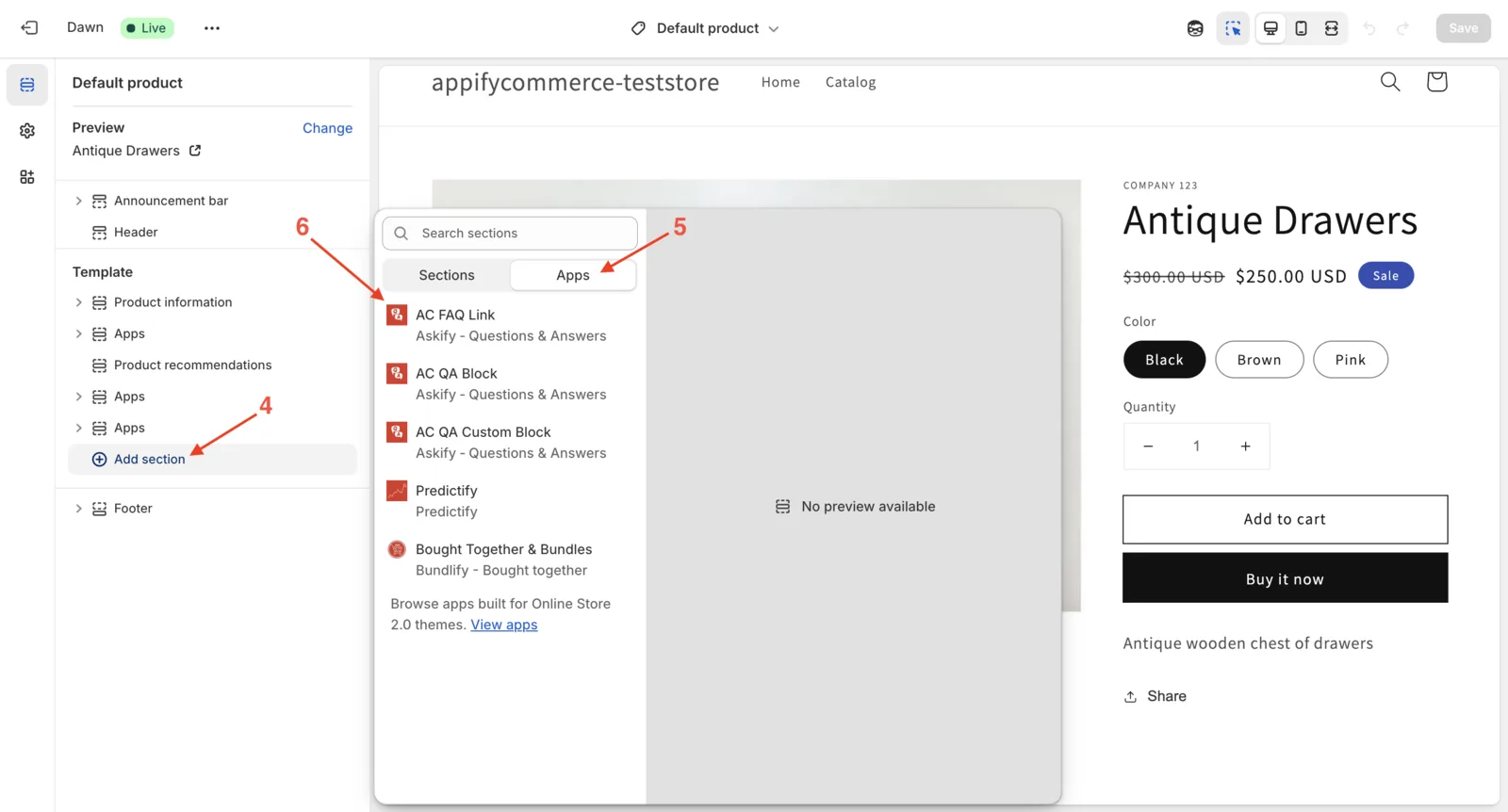
Task: Open the shopping cart icon
Action: click(1436, 82)
